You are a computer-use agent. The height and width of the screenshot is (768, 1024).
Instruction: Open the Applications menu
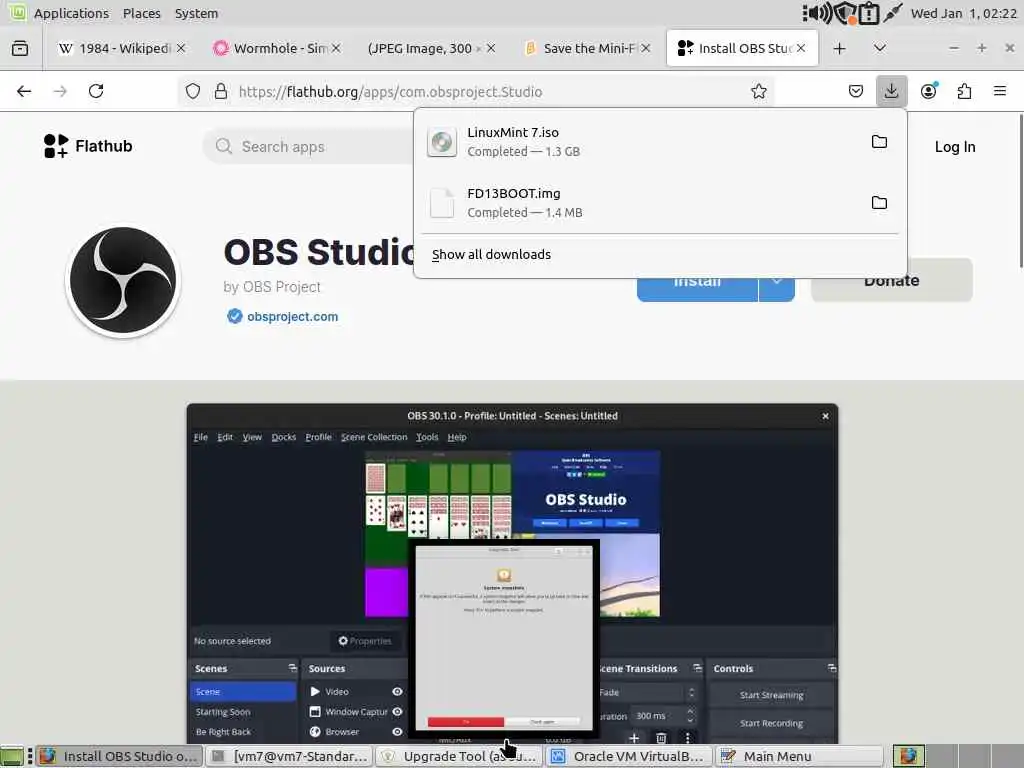coord(71,13)
